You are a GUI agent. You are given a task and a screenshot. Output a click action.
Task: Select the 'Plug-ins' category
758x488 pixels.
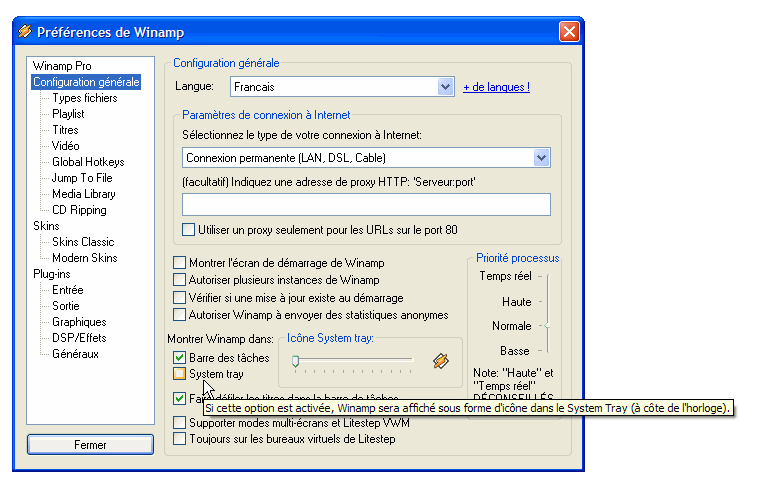coord(52,274)
